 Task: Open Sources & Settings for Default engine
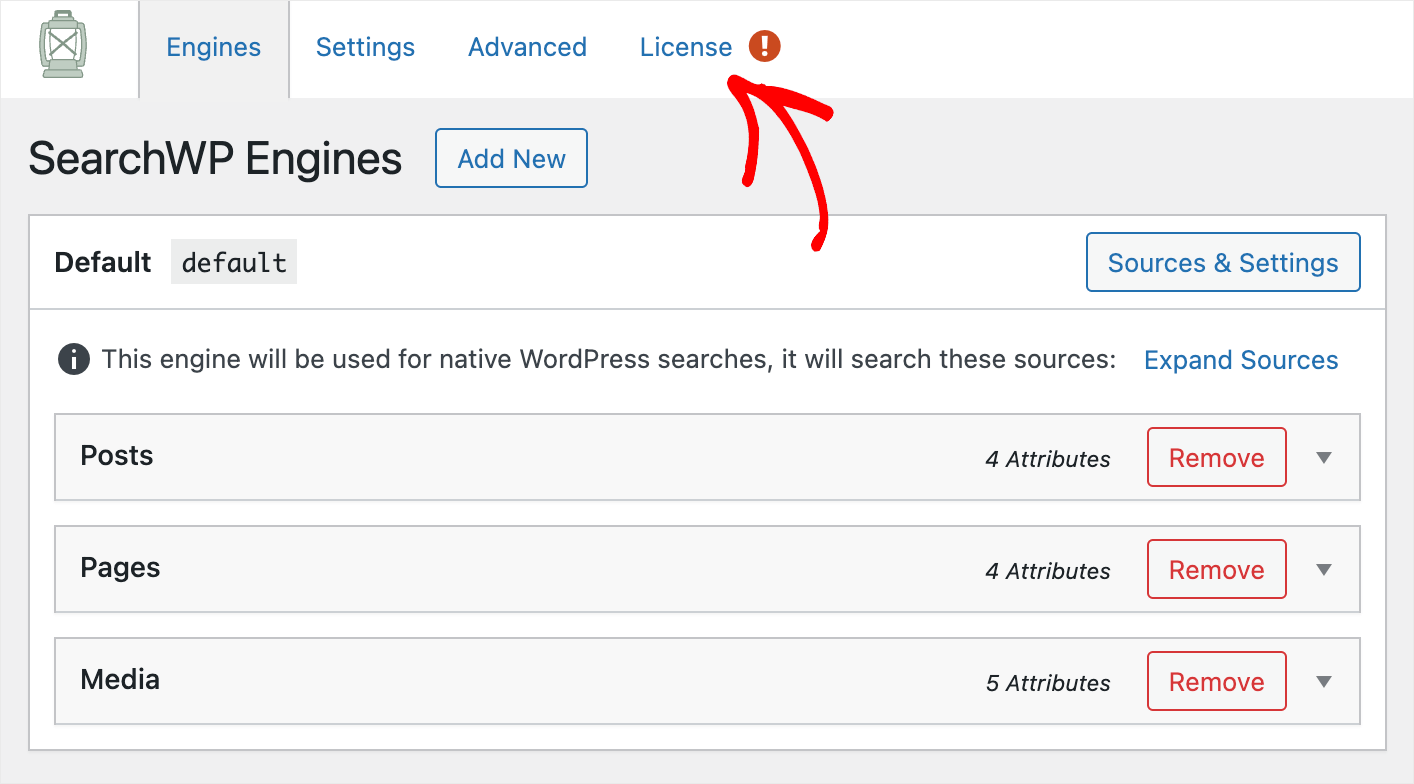pos(1223,262)
